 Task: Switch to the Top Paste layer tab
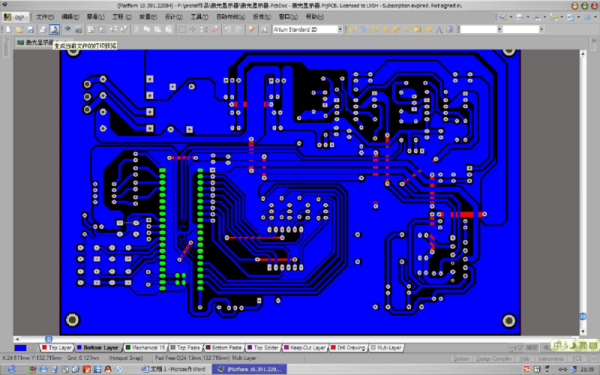186,348
